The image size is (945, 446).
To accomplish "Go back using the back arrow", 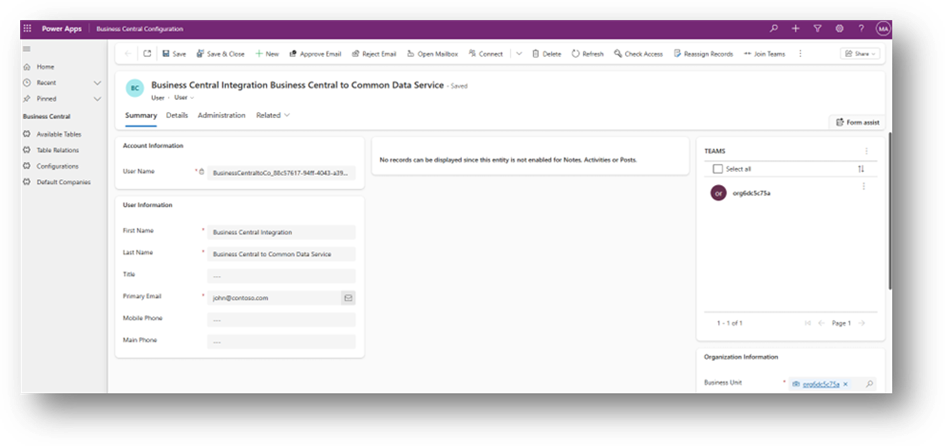I will pyautogui.click(x=128, y=54).
